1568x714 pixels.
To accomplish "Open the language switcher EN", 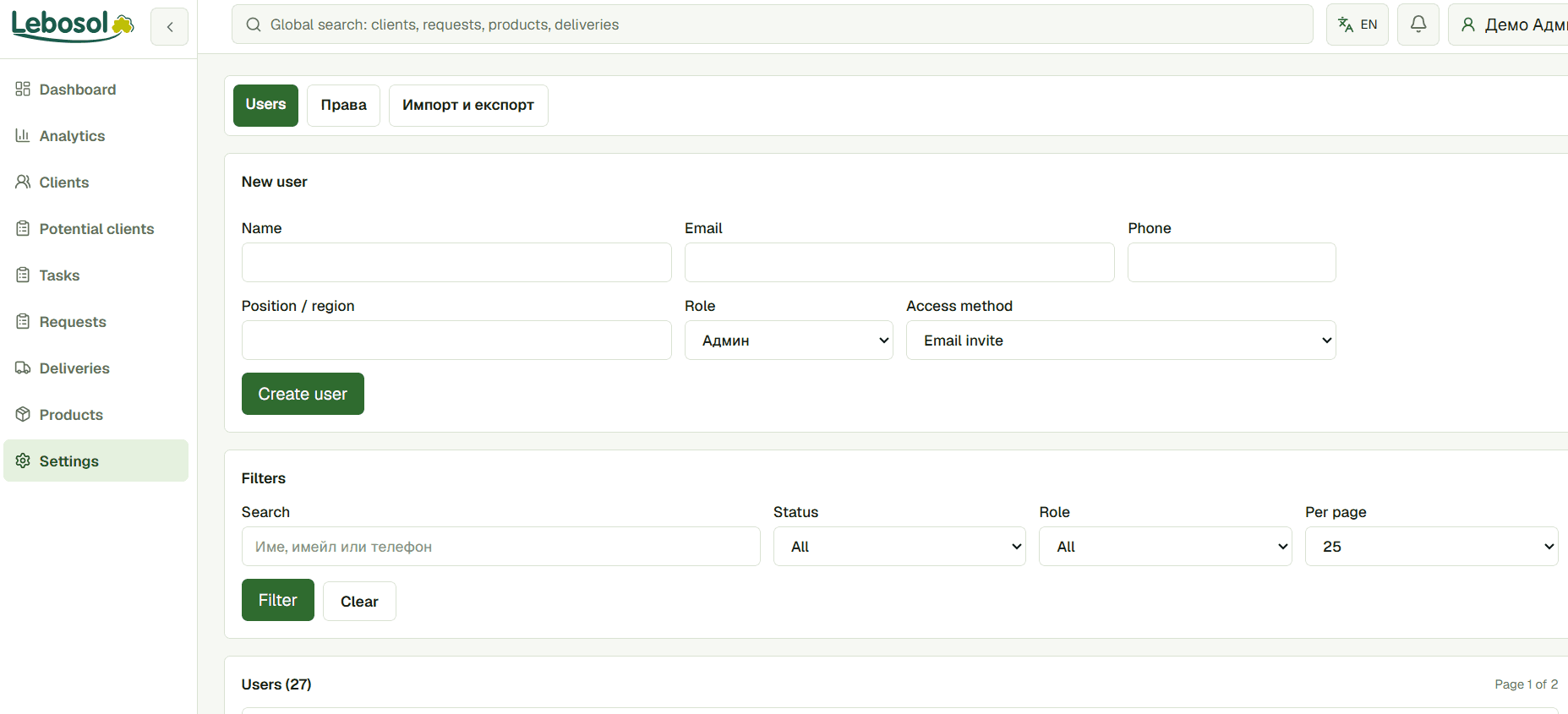I will [x=1357, y=25].
